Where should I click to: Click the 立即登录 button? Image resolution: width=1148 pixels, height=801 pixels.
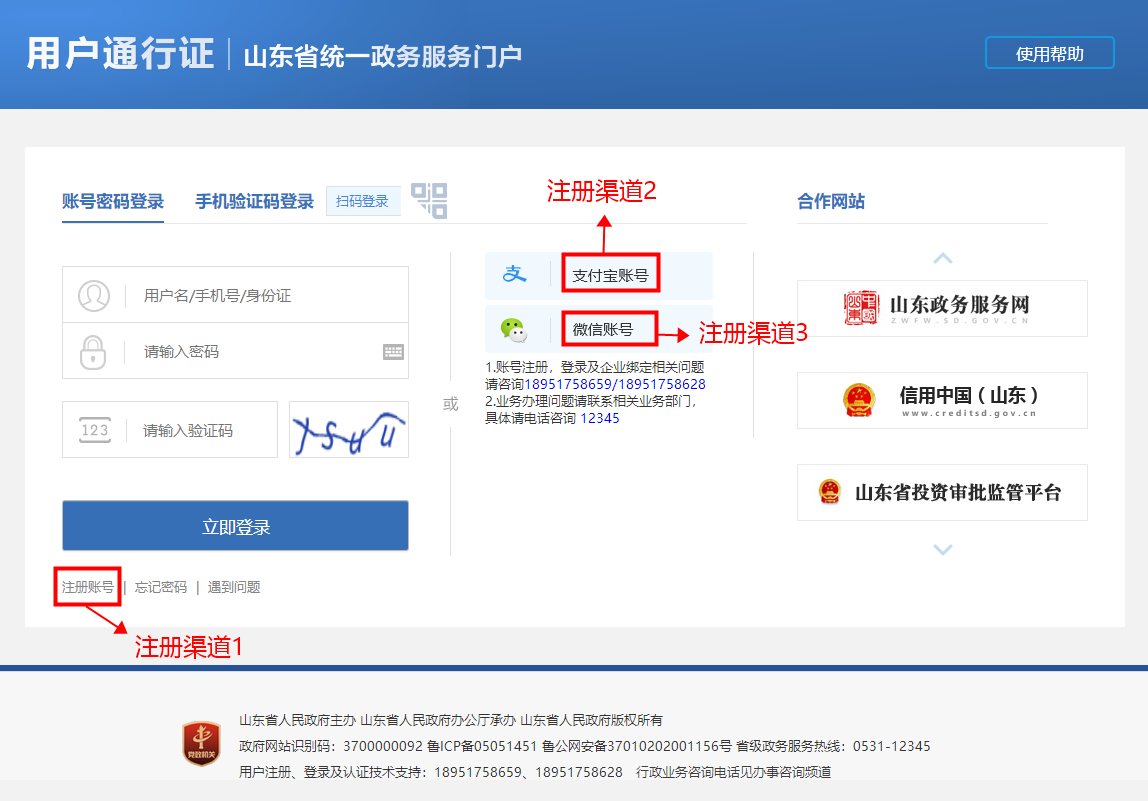[236, 525]
